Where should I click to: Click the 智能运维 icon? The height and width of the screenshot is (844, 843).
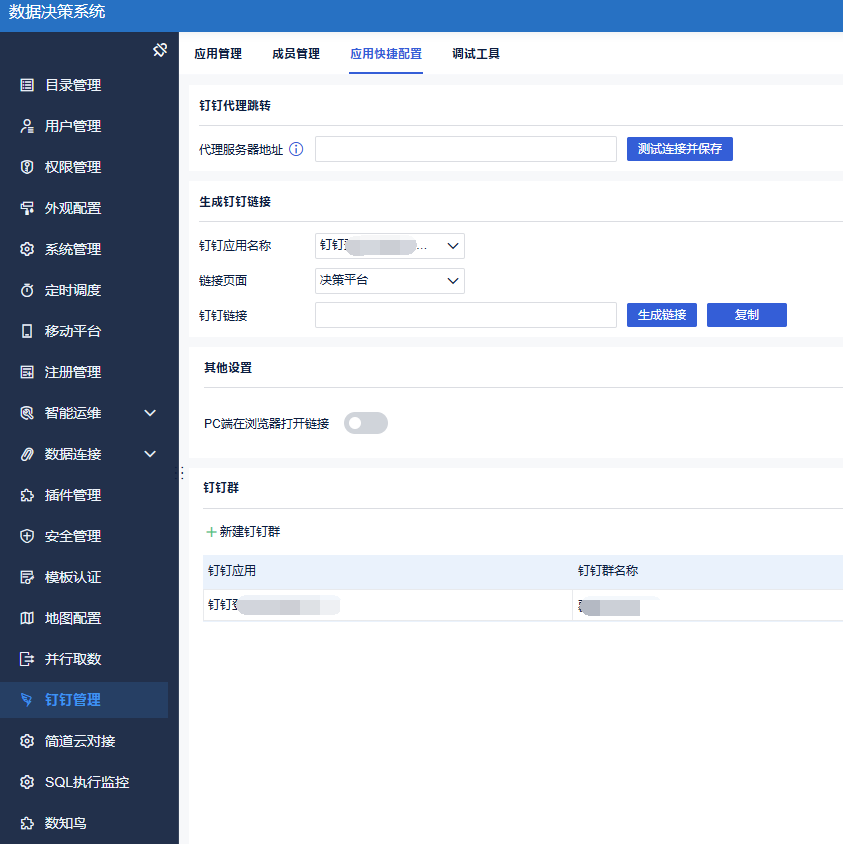pyautogui.click(x=27, y=413)
